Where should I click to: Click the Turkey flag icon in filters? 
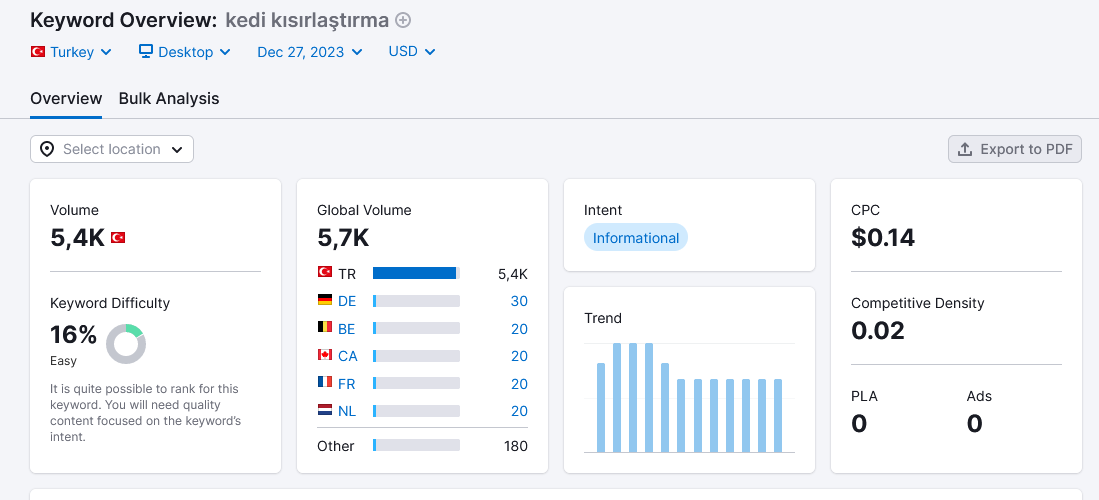click(38, 51)
